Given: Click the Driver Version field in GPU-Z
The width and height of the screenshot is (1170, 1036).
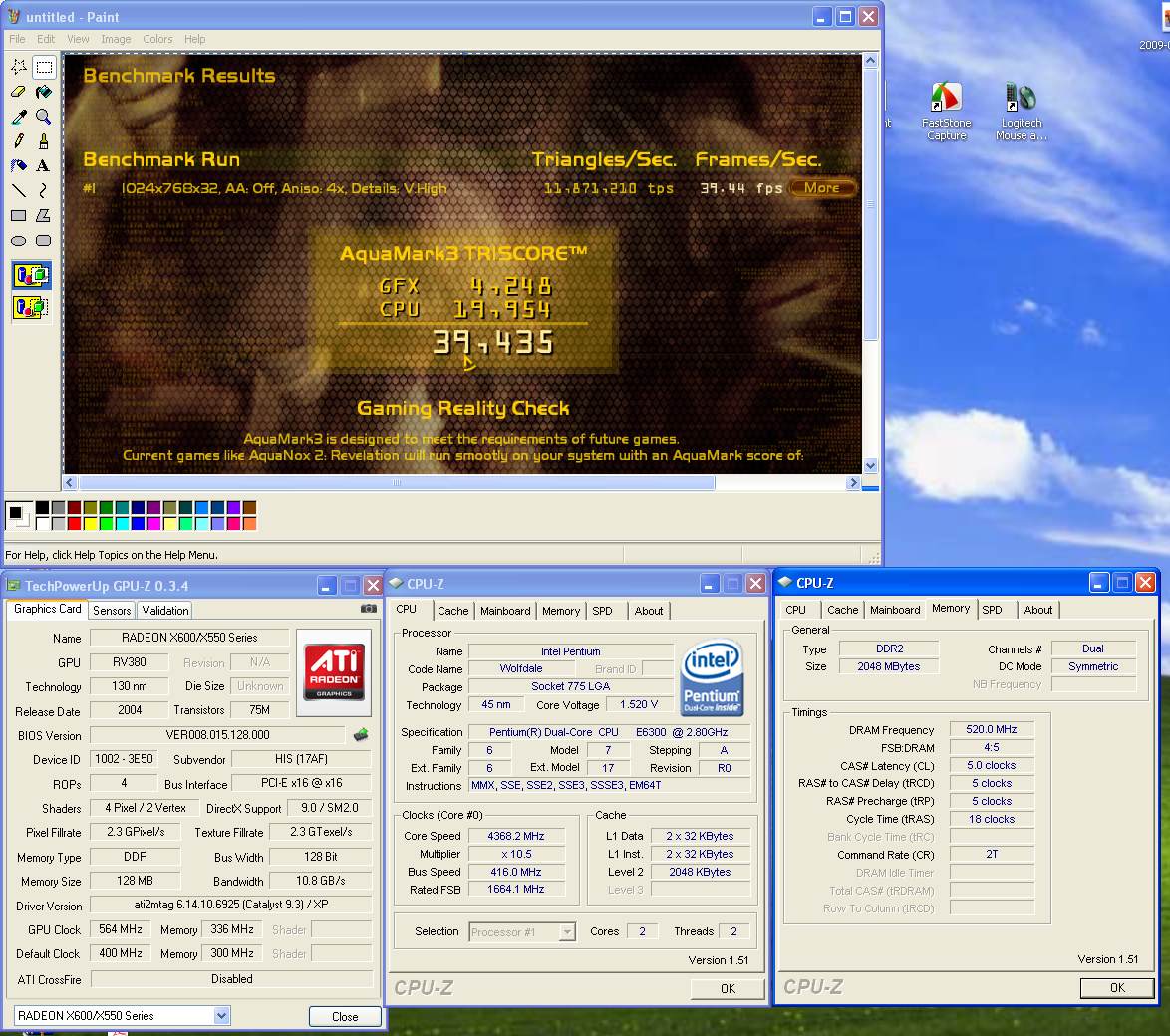Looking at the screenshot, I should coord(231,904).
